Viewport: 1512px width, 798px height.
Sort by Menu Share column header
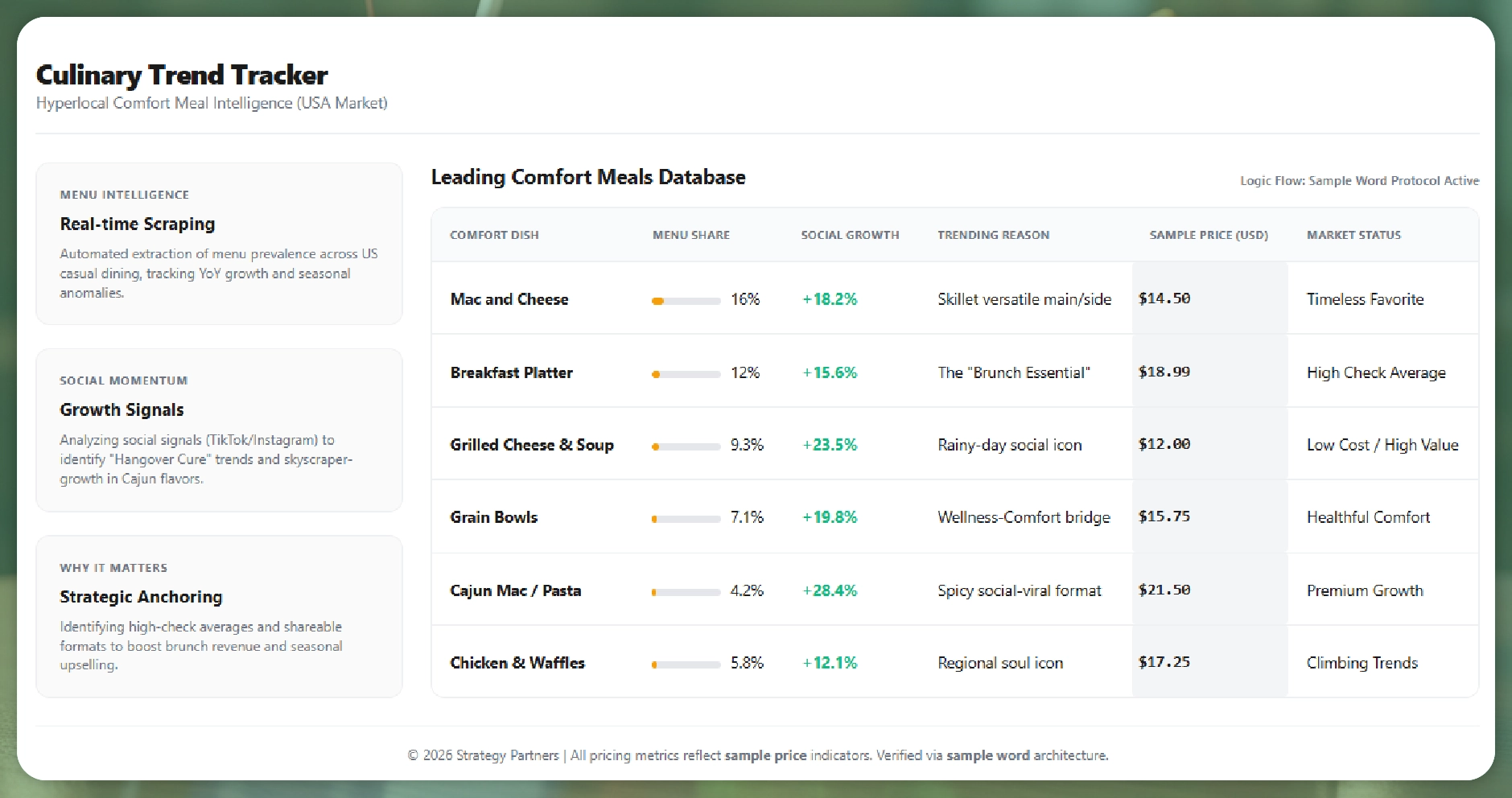pyautogui.click(x=690, y=235)
